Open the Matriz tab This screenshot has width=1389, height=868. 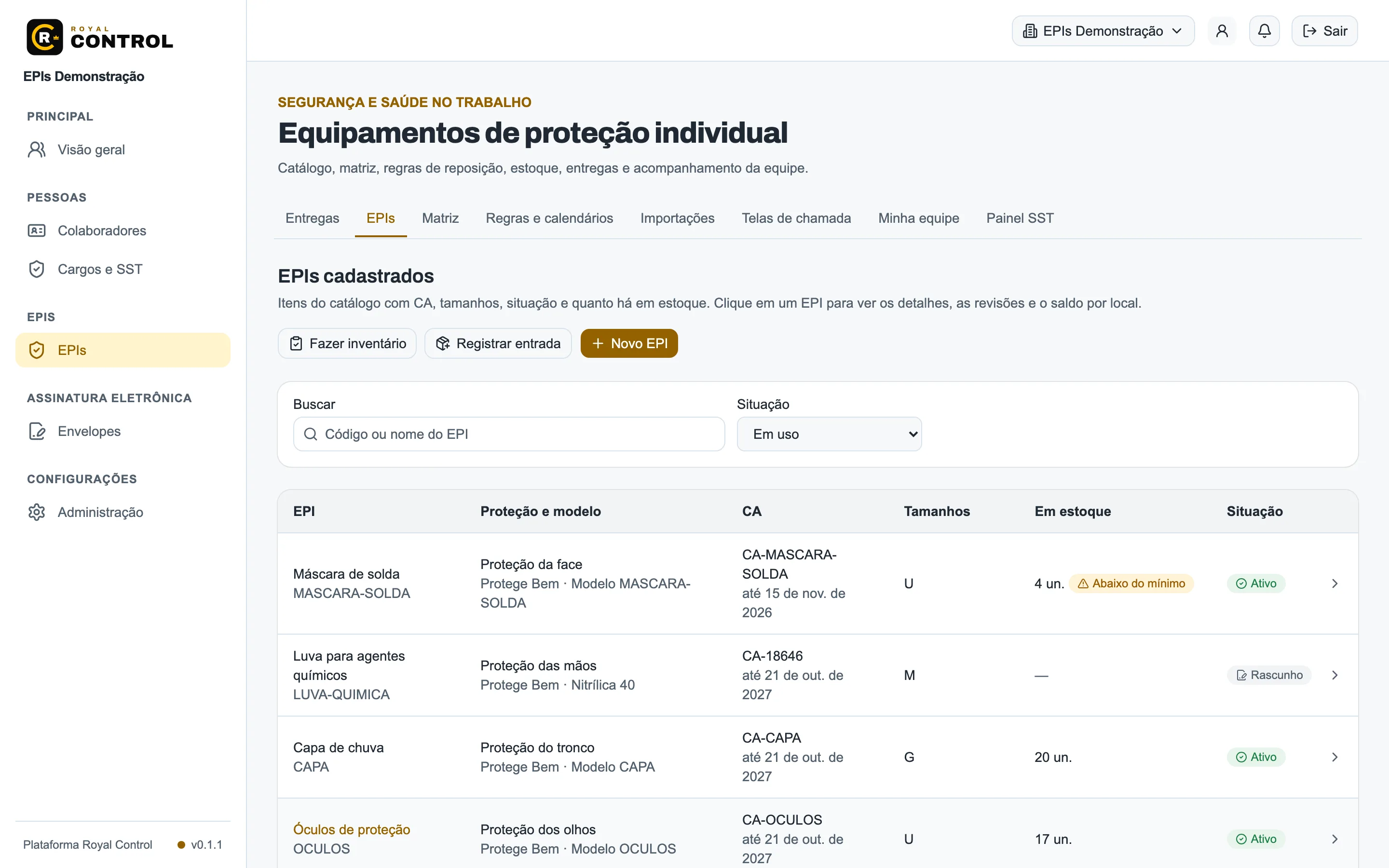(x=440, y=218)
